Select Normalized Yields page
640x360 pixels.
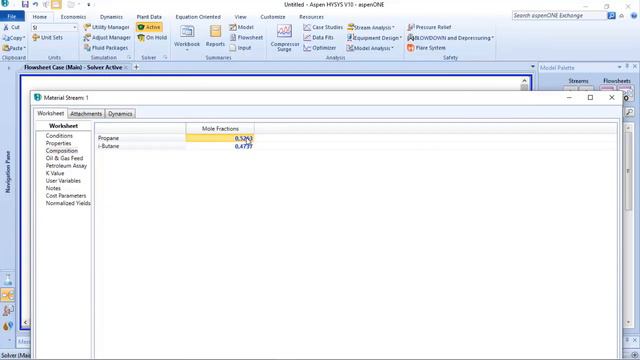pos(68,203)
